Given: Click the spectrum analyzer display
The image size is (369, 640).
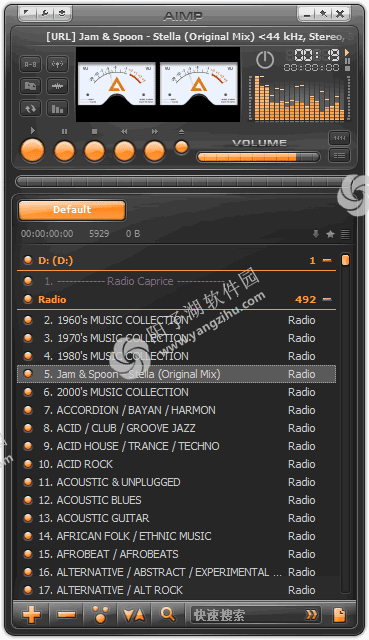Looking at the screenshot, I should click(x=299, y=98).
